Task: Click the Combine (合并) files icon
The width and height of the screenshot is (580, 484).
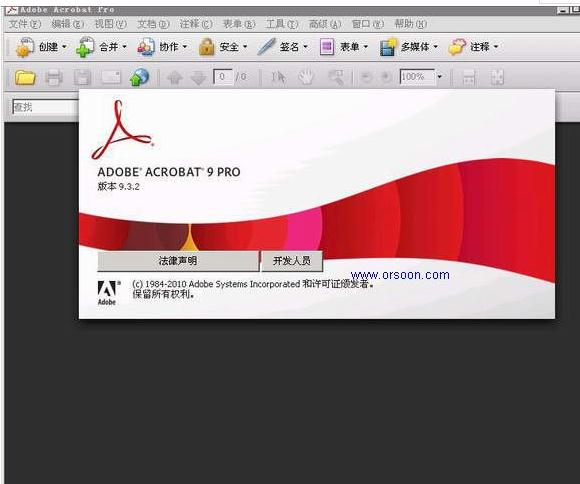Action: (x=85, y=47)
